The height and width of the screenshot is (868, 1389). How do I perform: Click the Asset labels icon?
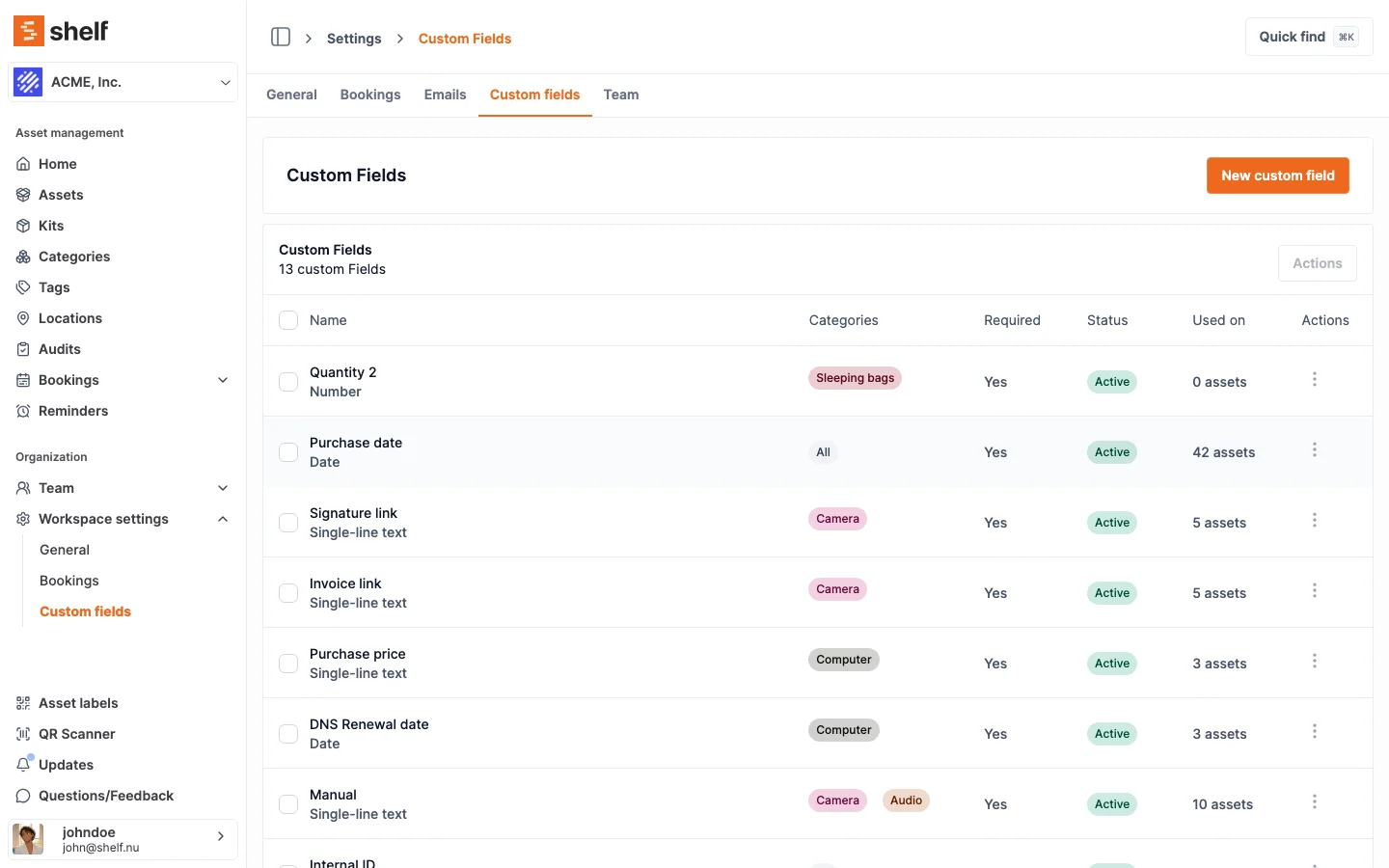pos(23,703)
